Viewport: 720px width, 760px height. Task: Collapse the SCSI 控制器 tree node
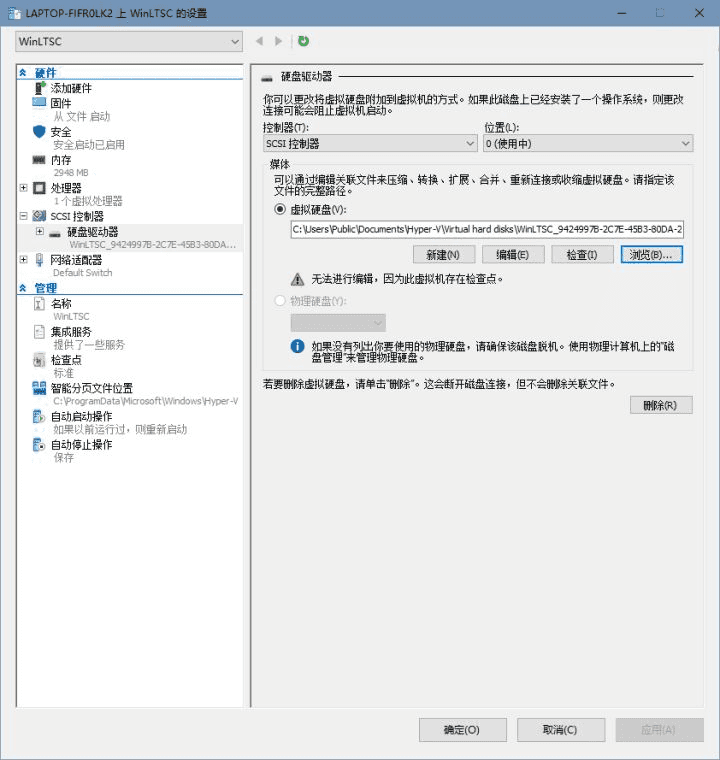click(24, 215)
